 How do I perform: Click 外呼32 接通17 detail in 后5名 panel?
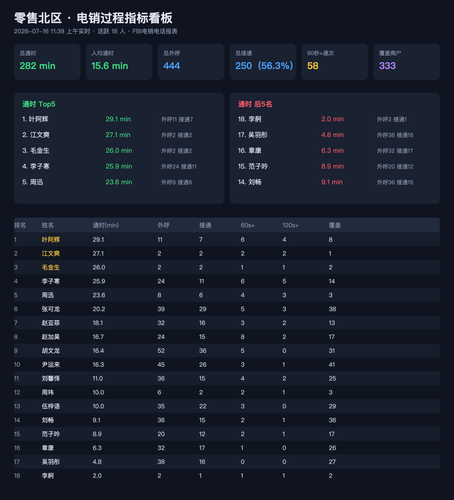[395, 151]
